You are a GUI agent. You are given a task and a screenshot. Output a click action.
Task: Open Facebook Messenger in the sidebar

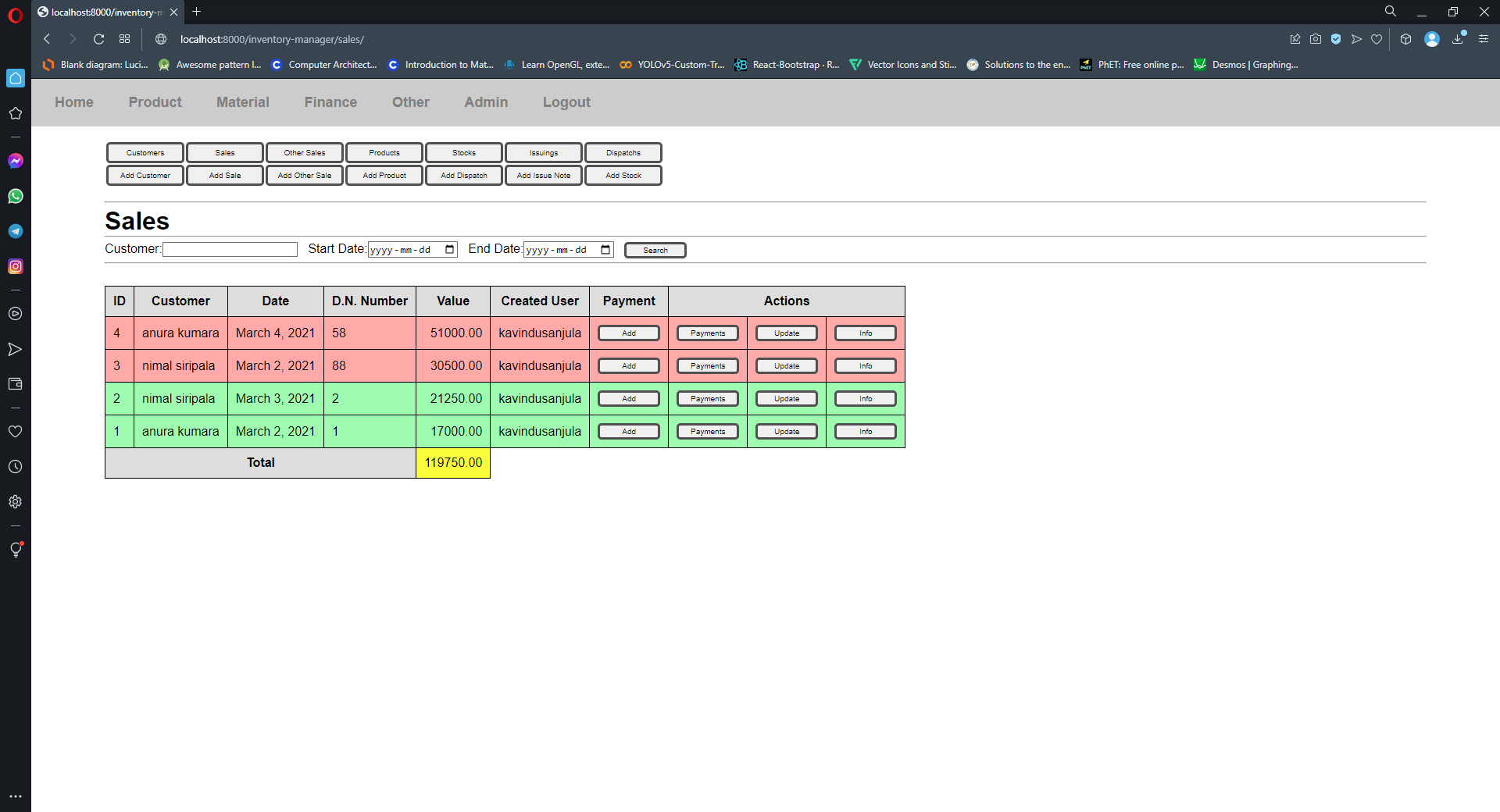tap(16, 161)
